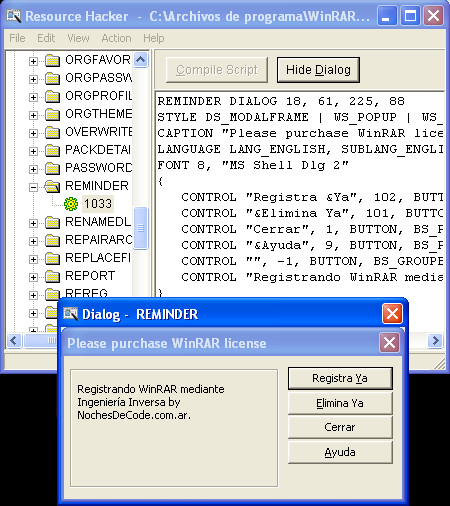Select the RENAMEDL folder icon
Image resolution: width=450 pixels, height=506 pixels.
tap(52, 222)
